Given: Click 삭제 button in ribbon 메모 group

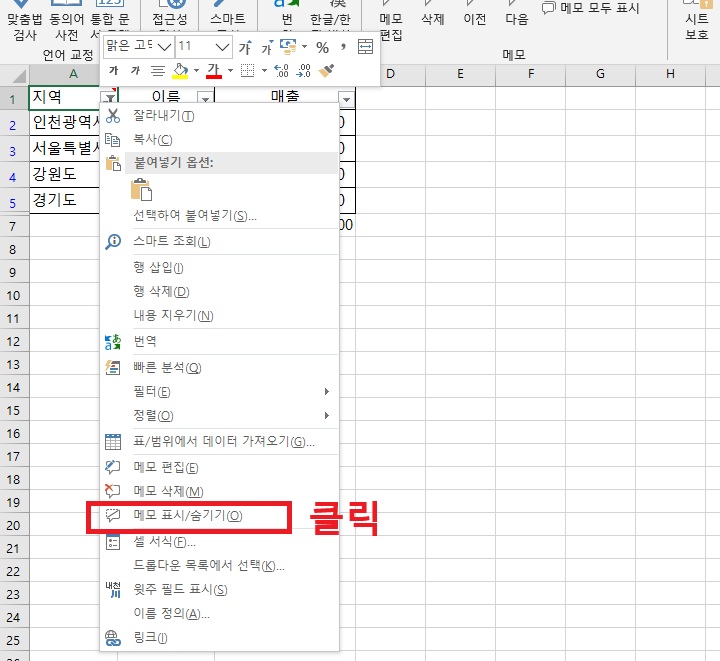Looking at the screenshot, I should (x=433, y=14).
